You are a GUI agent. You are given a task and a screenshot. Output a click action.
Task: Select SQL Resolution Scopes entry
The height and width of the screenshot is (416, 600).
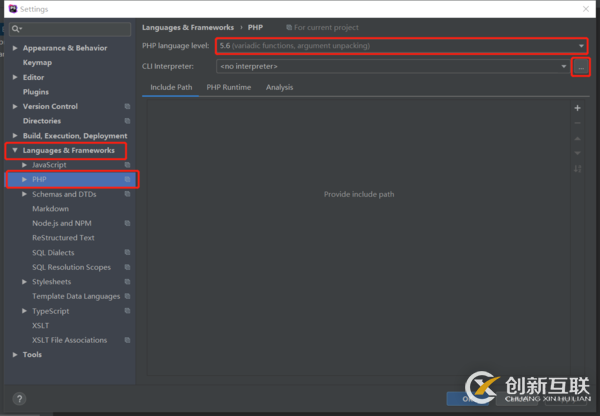pos(72,267)
